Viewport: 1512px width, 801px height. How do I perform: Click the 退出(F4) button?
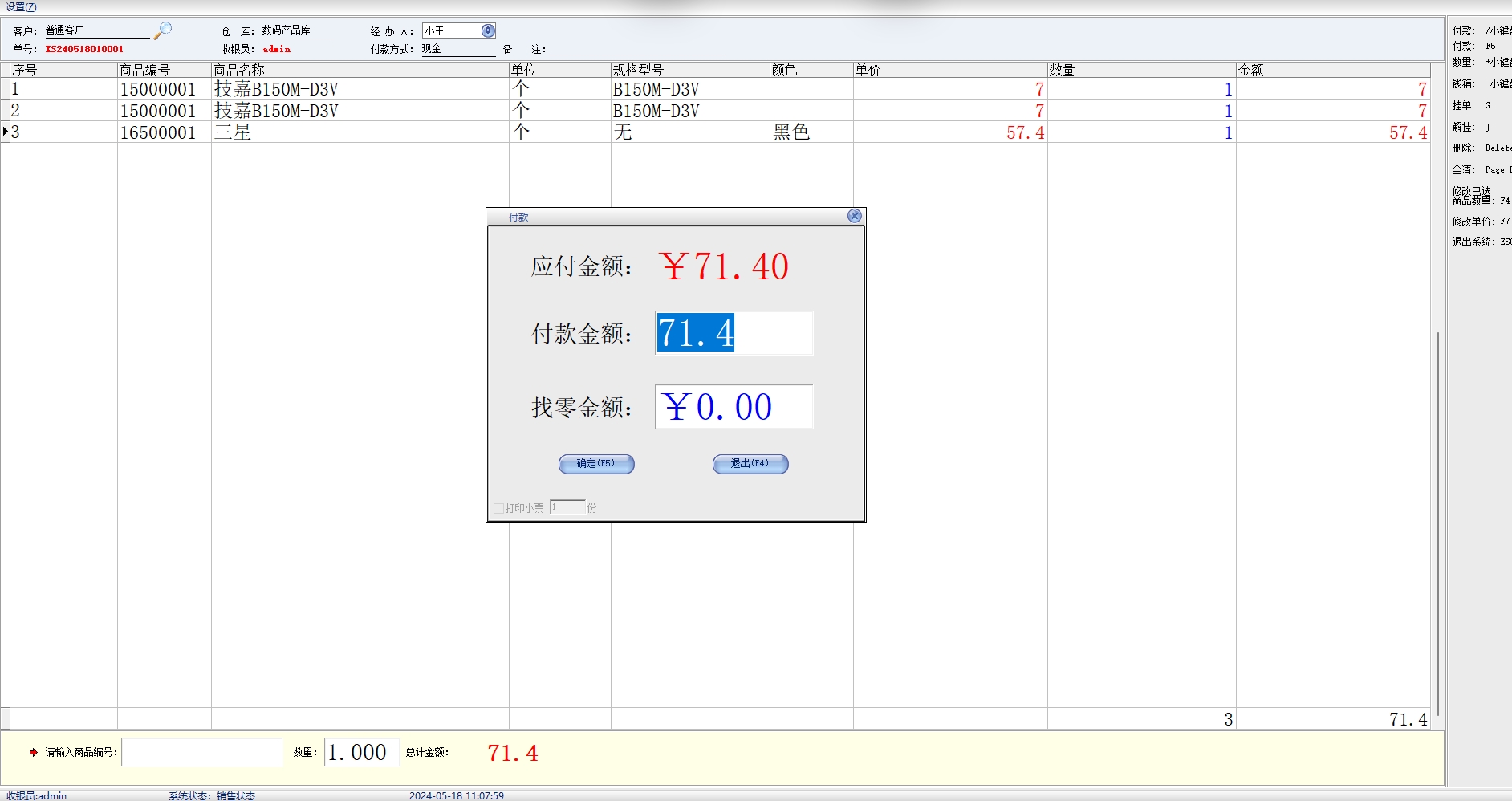(750, 464)
